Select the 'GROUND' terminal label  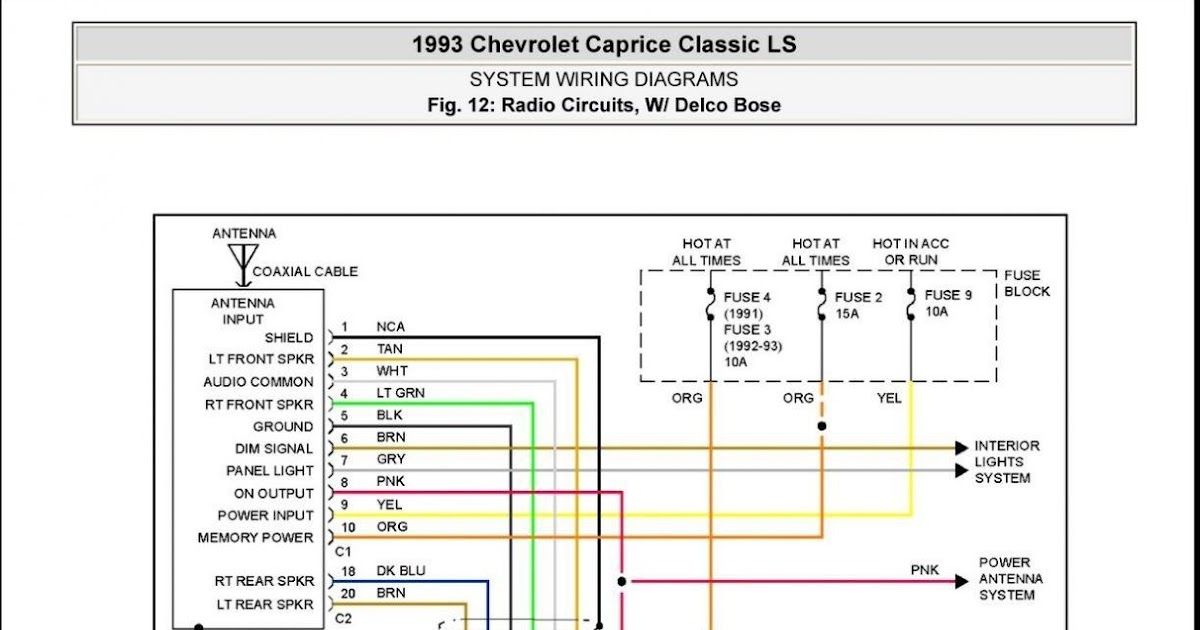[283, 427]
